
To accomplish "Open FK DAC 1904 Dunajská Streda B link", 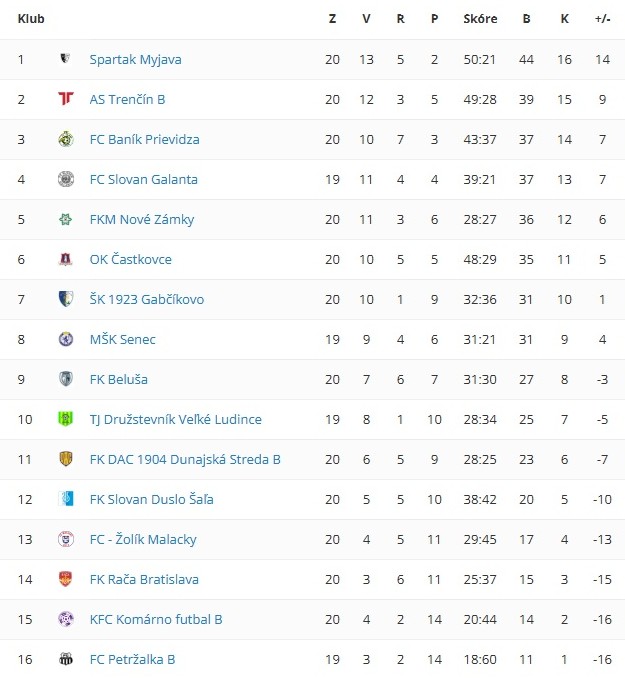I will [185, 459].
